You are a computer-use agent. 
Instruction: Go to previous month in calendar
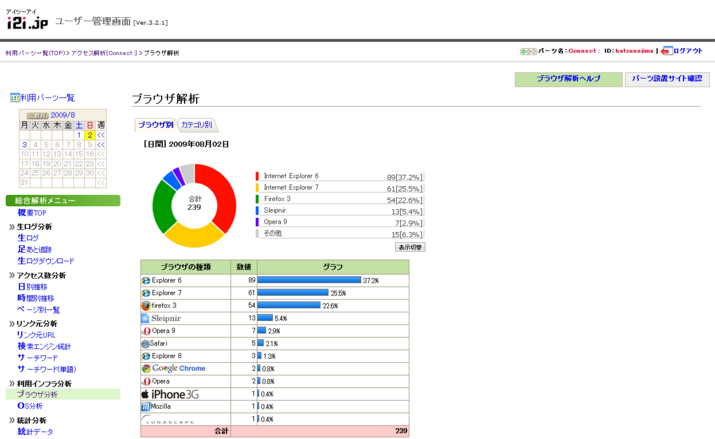pyautogui.click(x=38, y=115)
